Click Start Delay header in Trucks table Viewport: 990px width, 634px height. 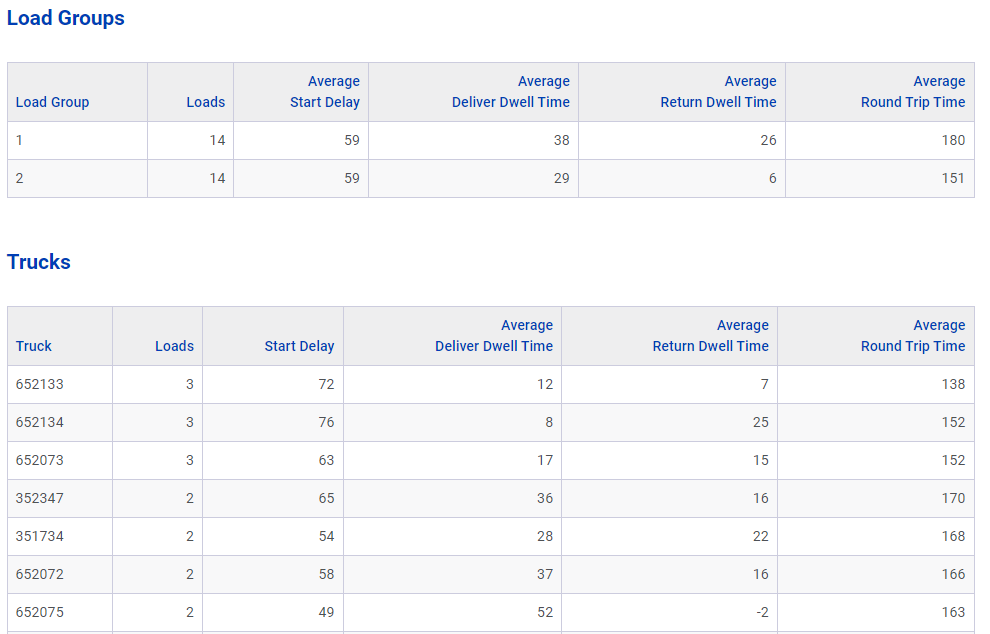299,346
